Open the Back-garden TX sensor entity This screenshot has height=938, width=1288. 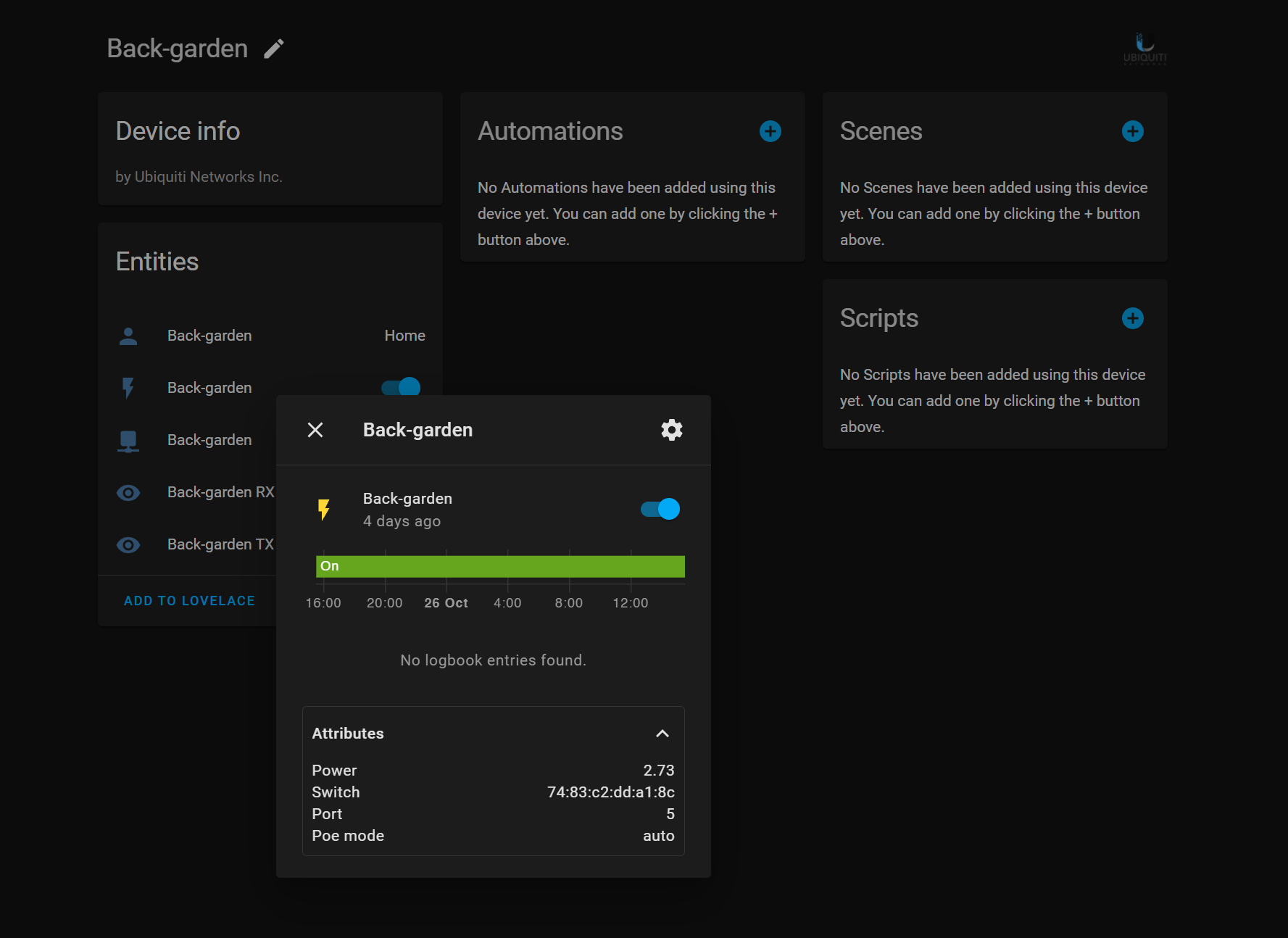pyautogui.click(x=220, y=544)
